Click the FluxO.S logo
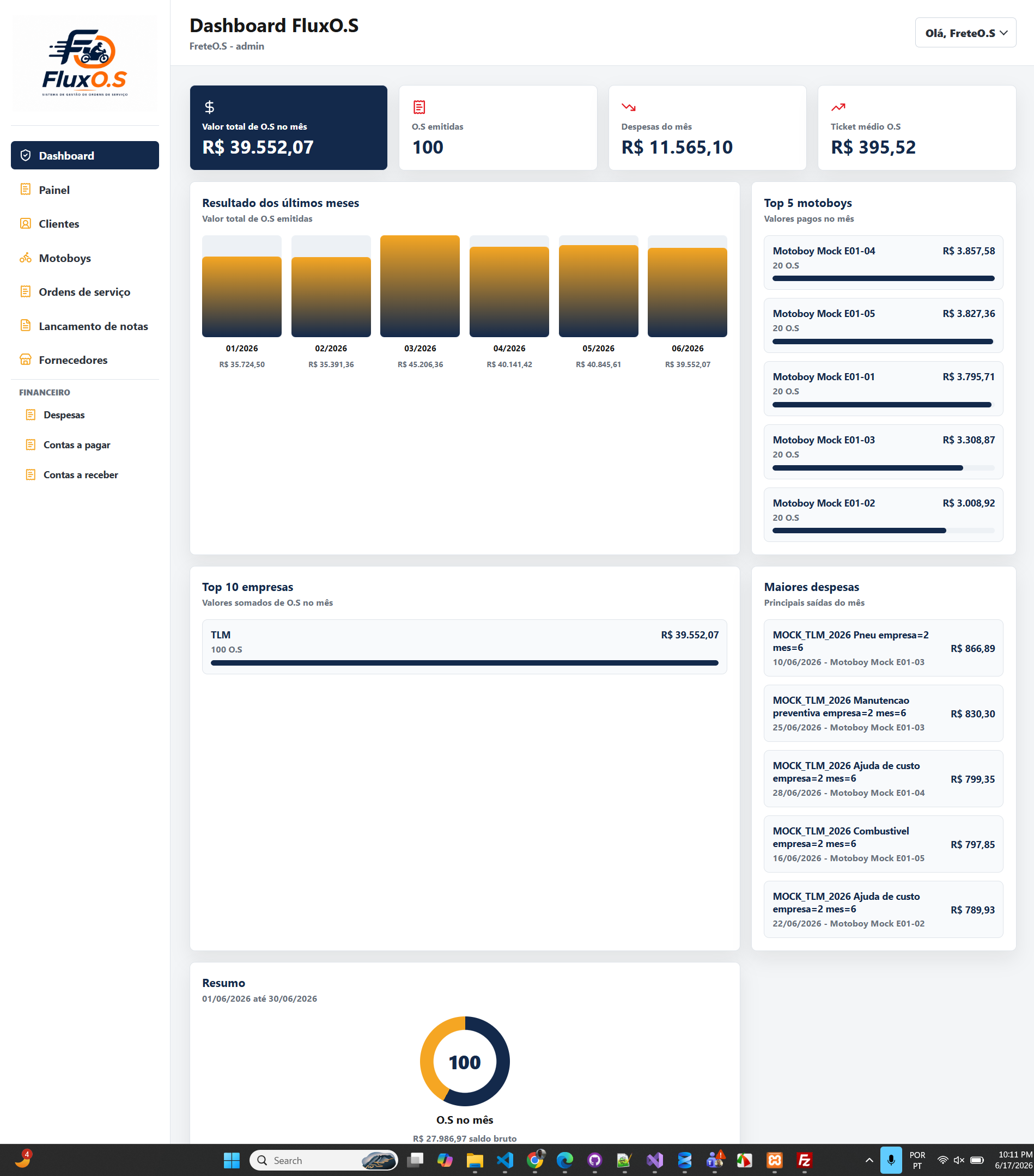The width and height of the screenshot is (1034, 1176). coord(84,63)
